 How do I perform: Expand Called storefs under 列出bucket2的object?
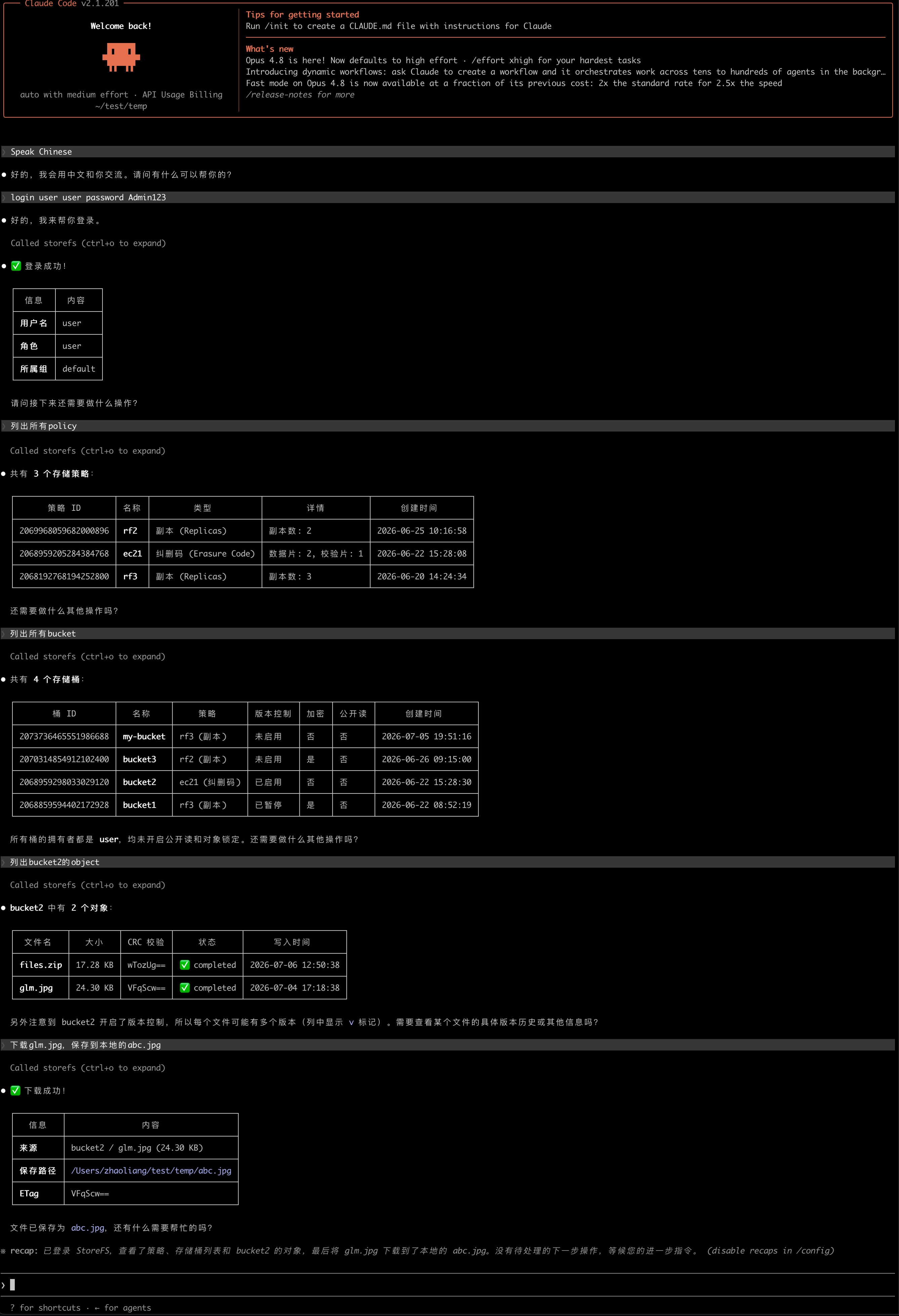pos(88,885)
